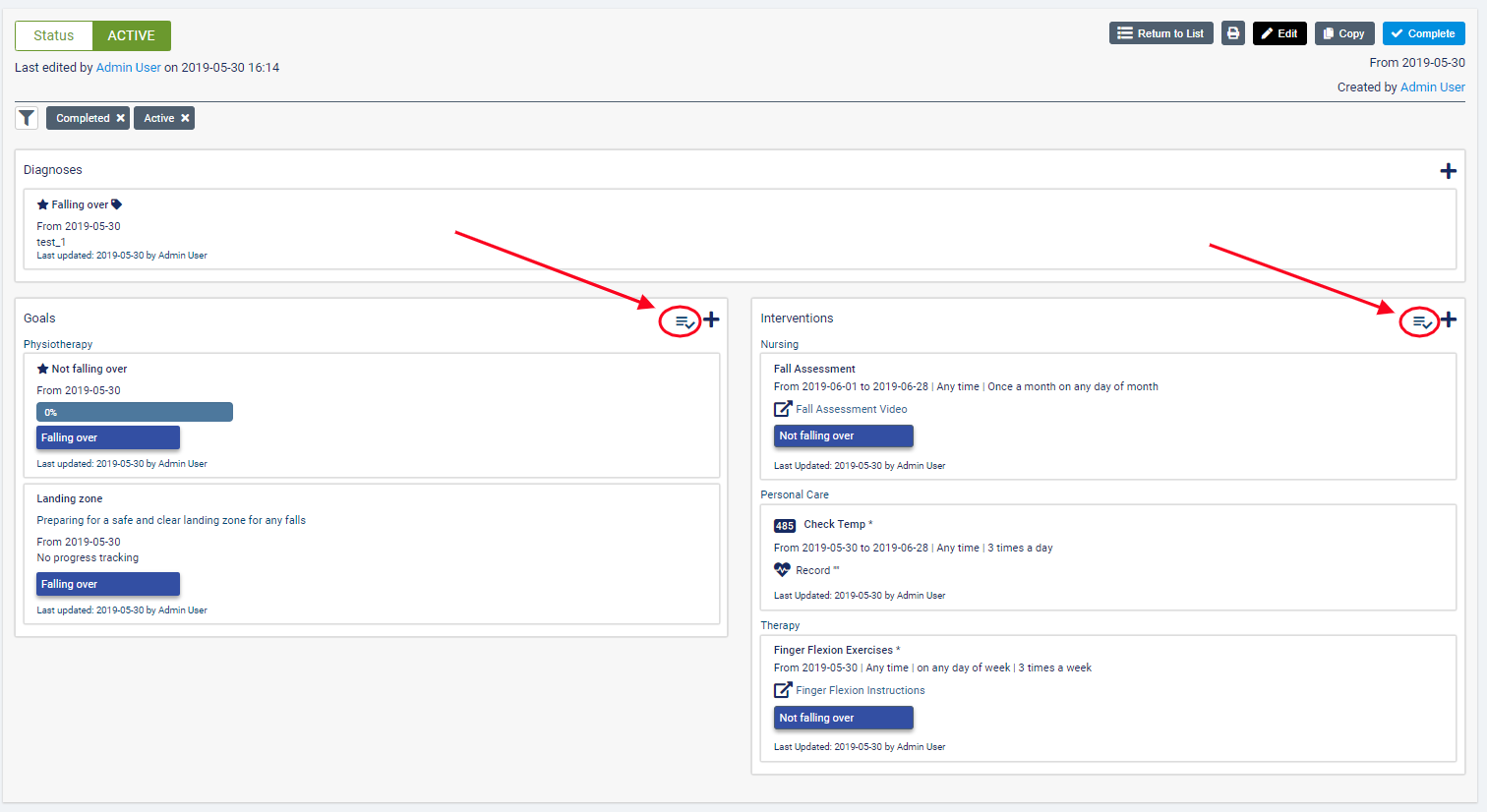Viewport: 1487px width, 812px height.
Task: Click the 0% goal progress bar
Action: (x=135, y=412)
